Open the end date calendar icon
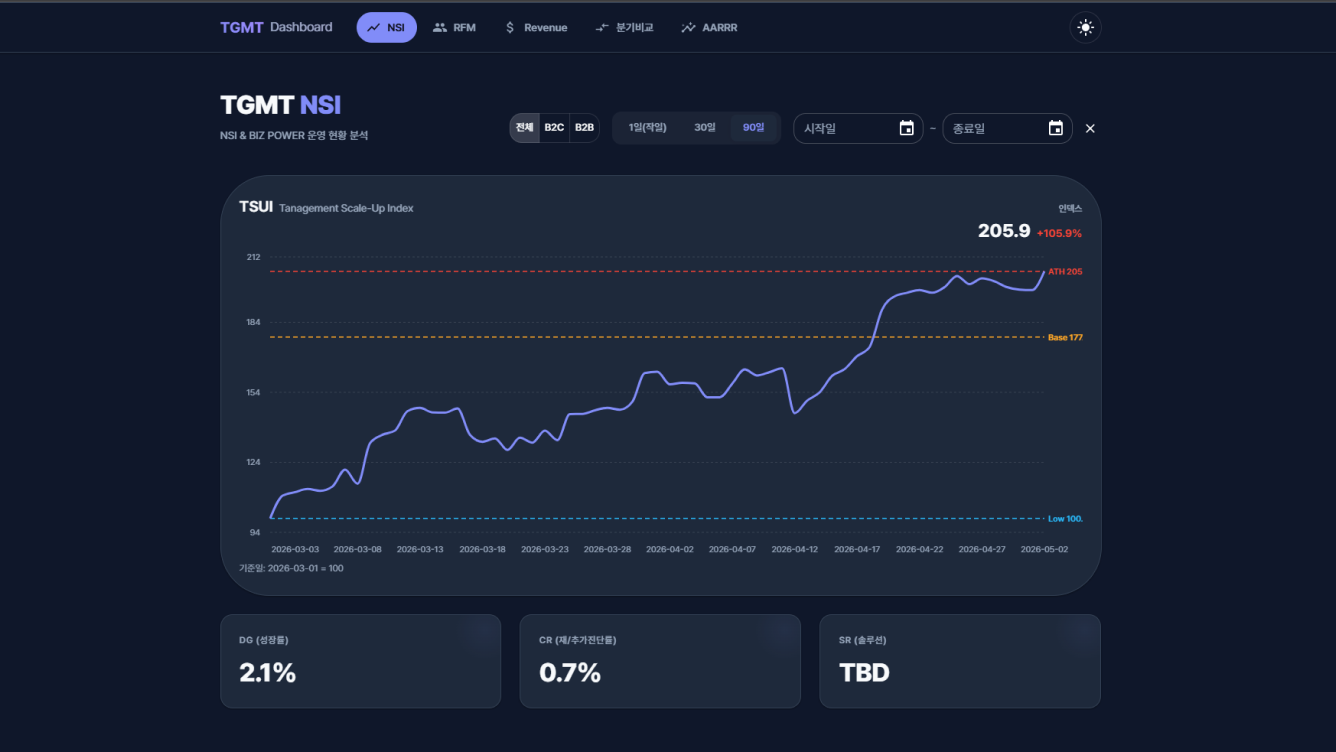Image resolution: width=1336 pixels, height=752 pixels. (1056, 128)
